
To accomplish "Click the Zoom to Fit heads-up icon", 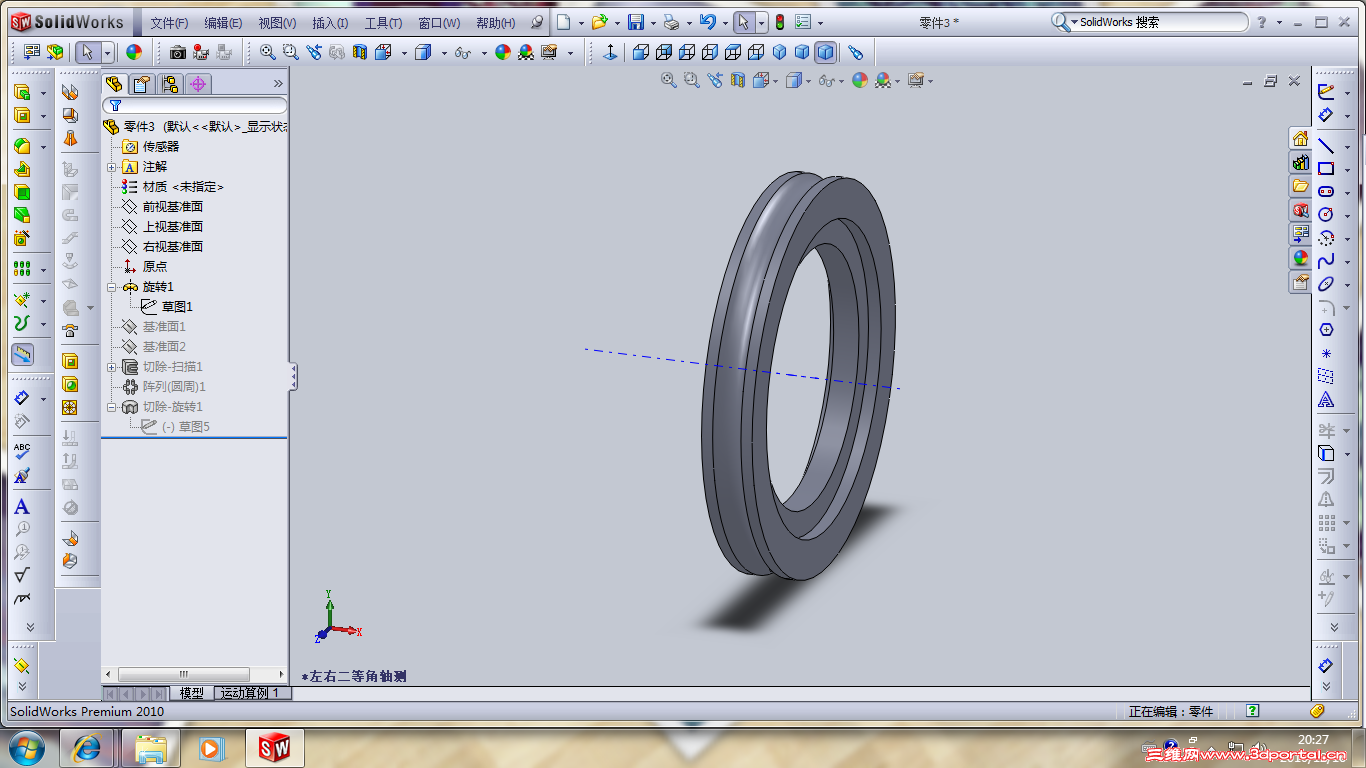I will [x=669, y=81].
